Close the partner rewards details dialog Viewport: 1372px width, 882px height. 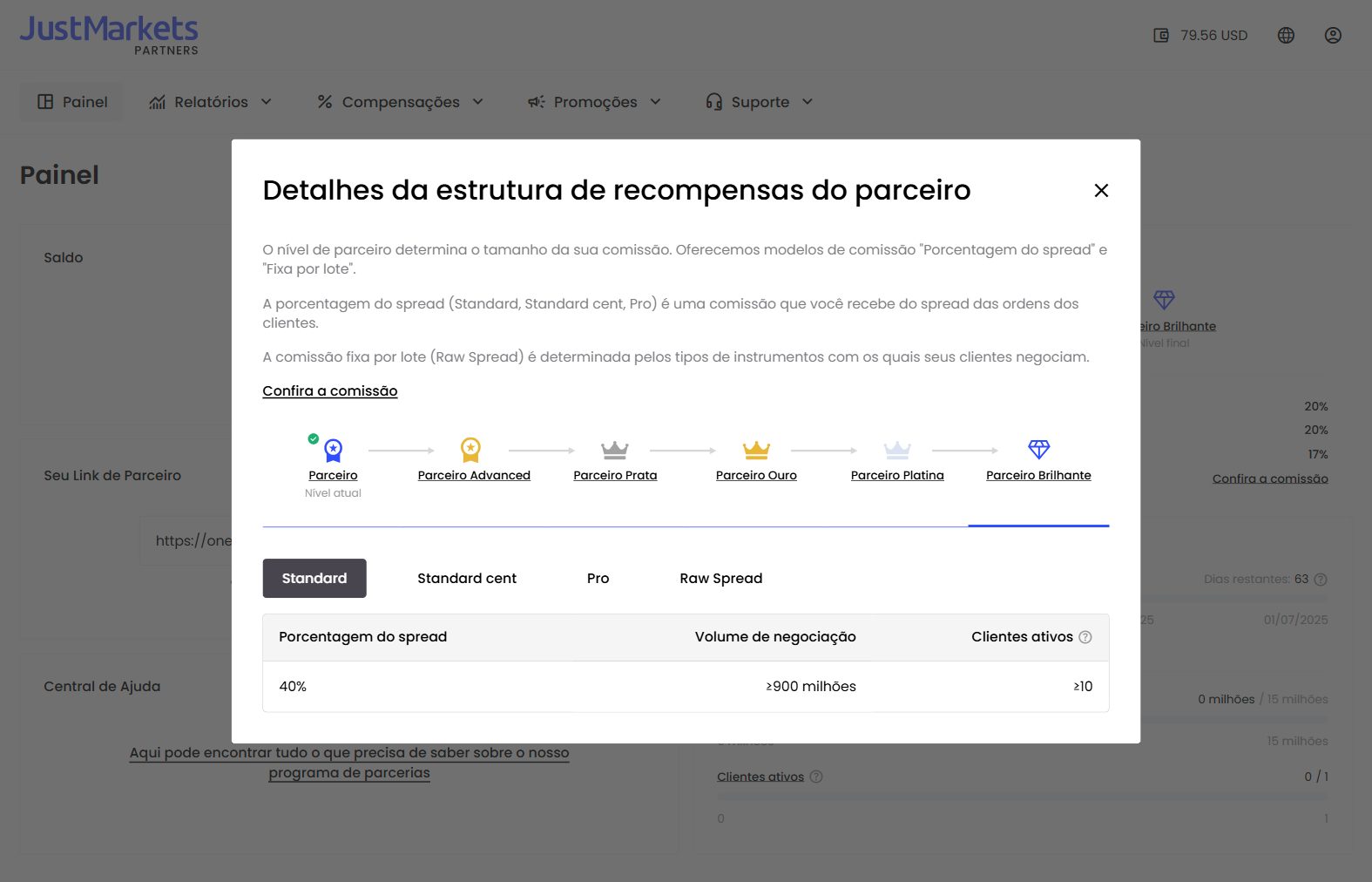tap(1101, 191)
